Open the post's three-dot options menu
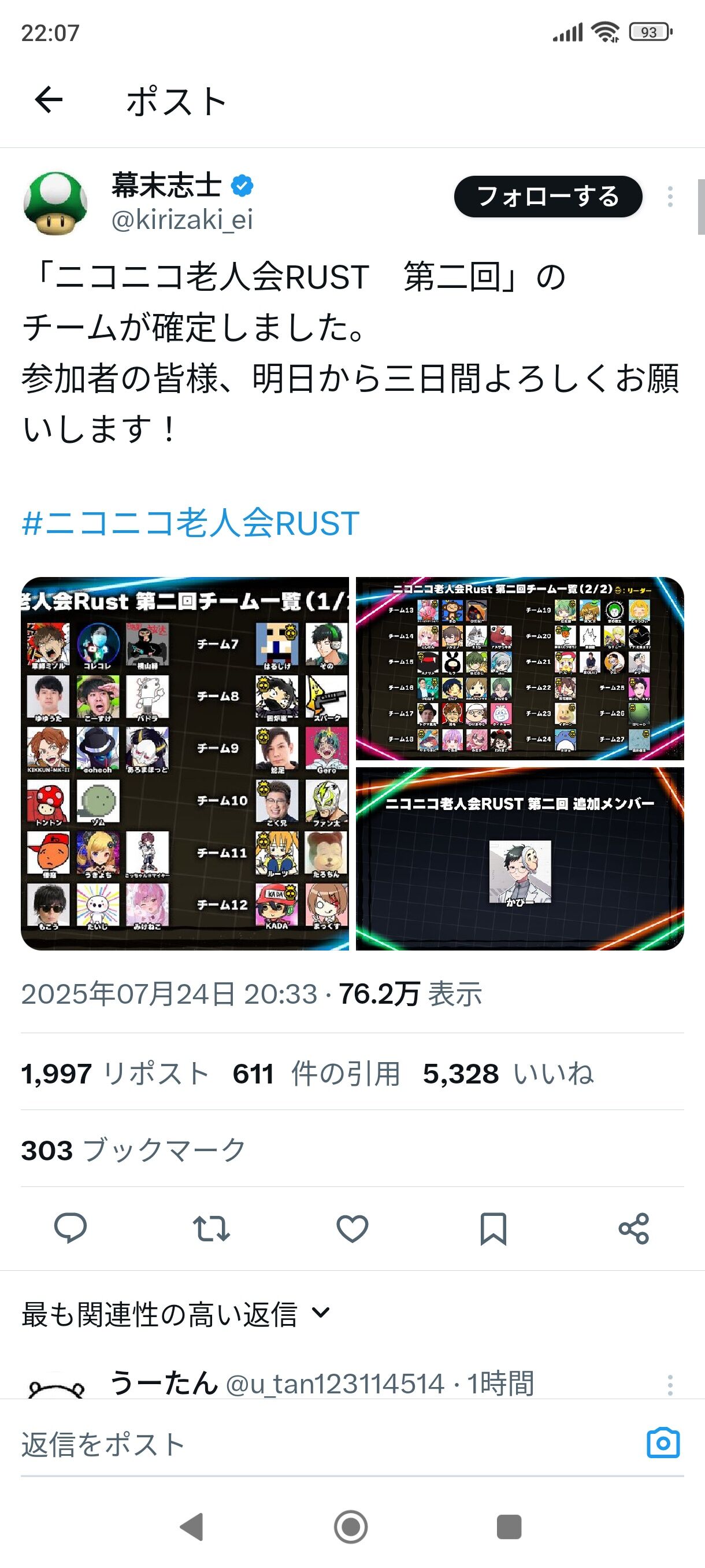 [670, 197]
